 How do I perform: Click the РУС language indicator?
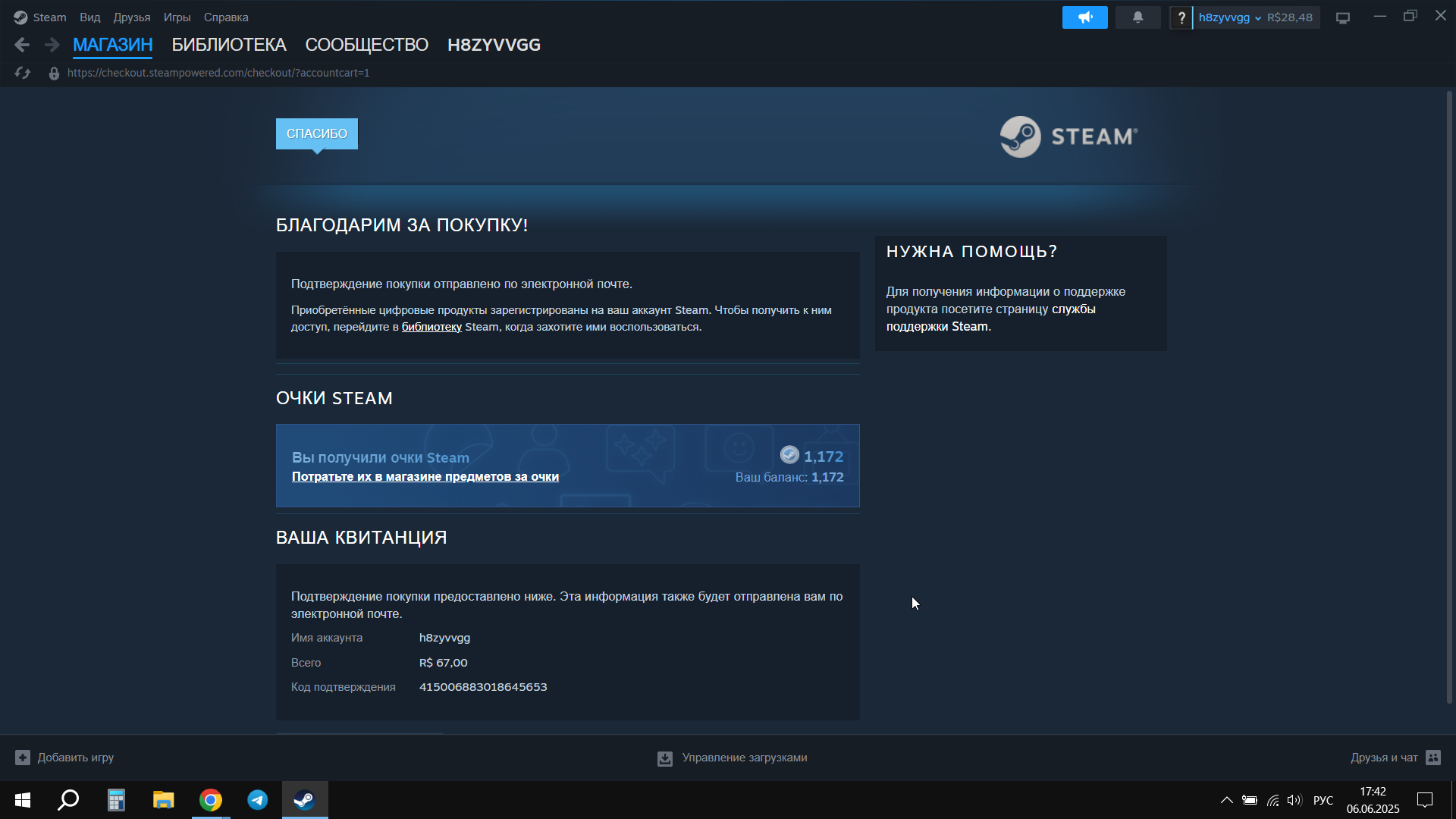point(1323,800)
